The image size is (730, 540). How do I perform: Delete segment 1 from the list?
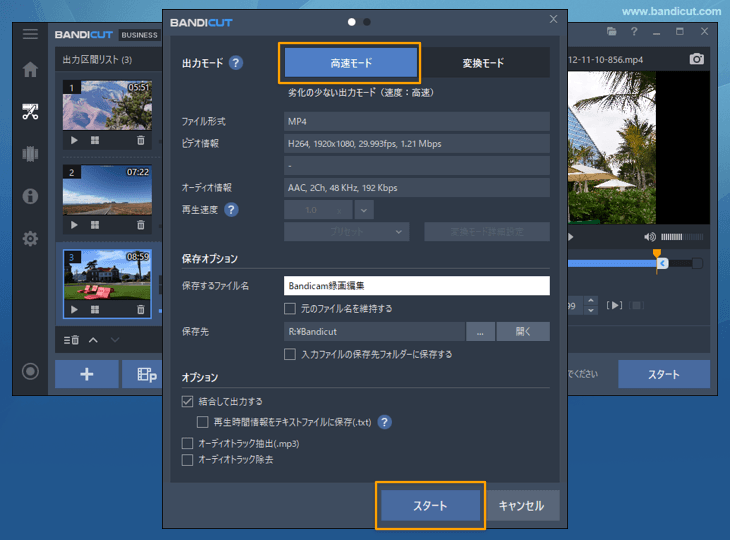tap(141, 140)
